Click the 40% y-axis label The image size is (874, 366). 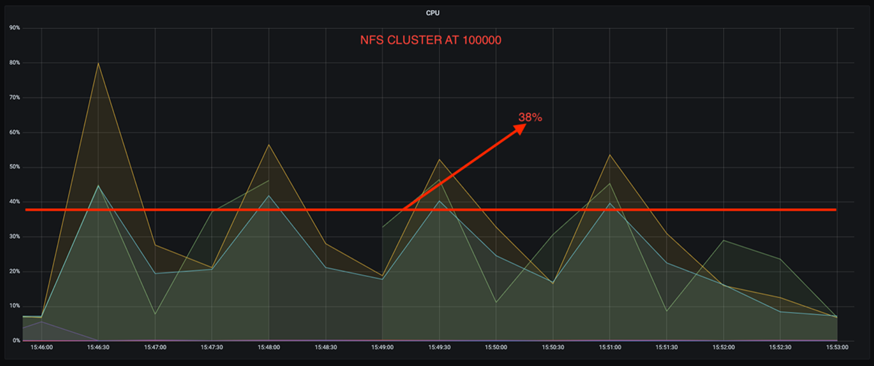pyautogui.click(x=14, y=202)
